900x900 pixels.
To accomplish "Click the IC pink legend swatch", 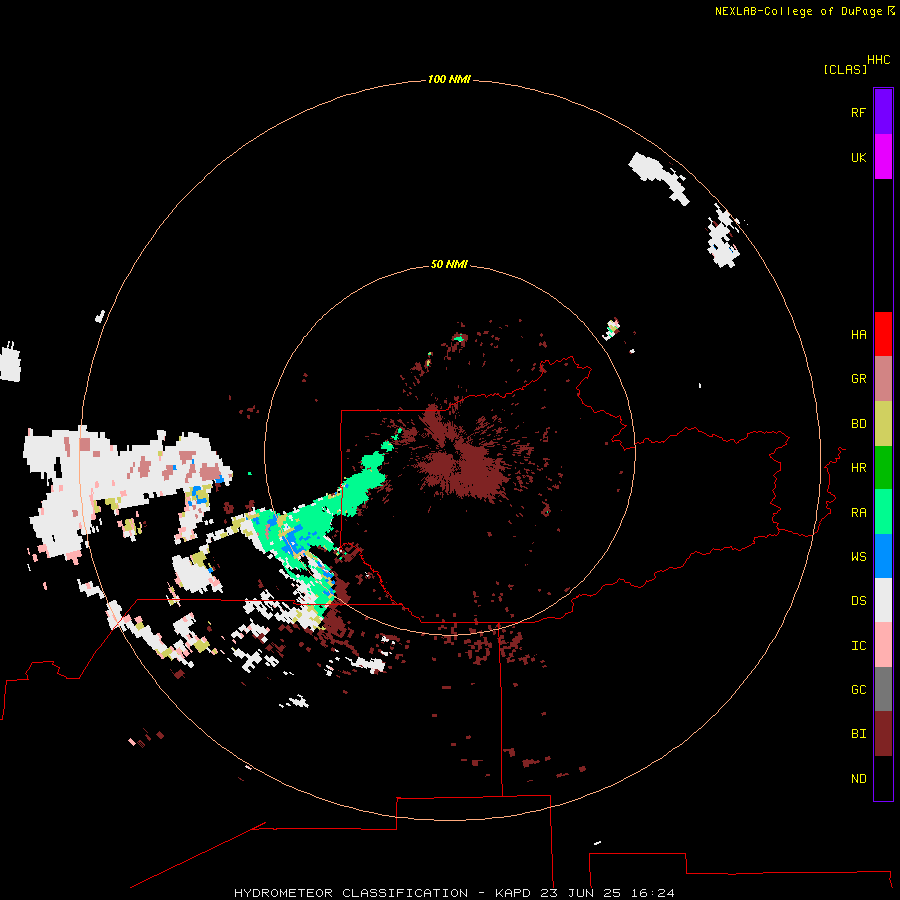I will pos(883,645).
